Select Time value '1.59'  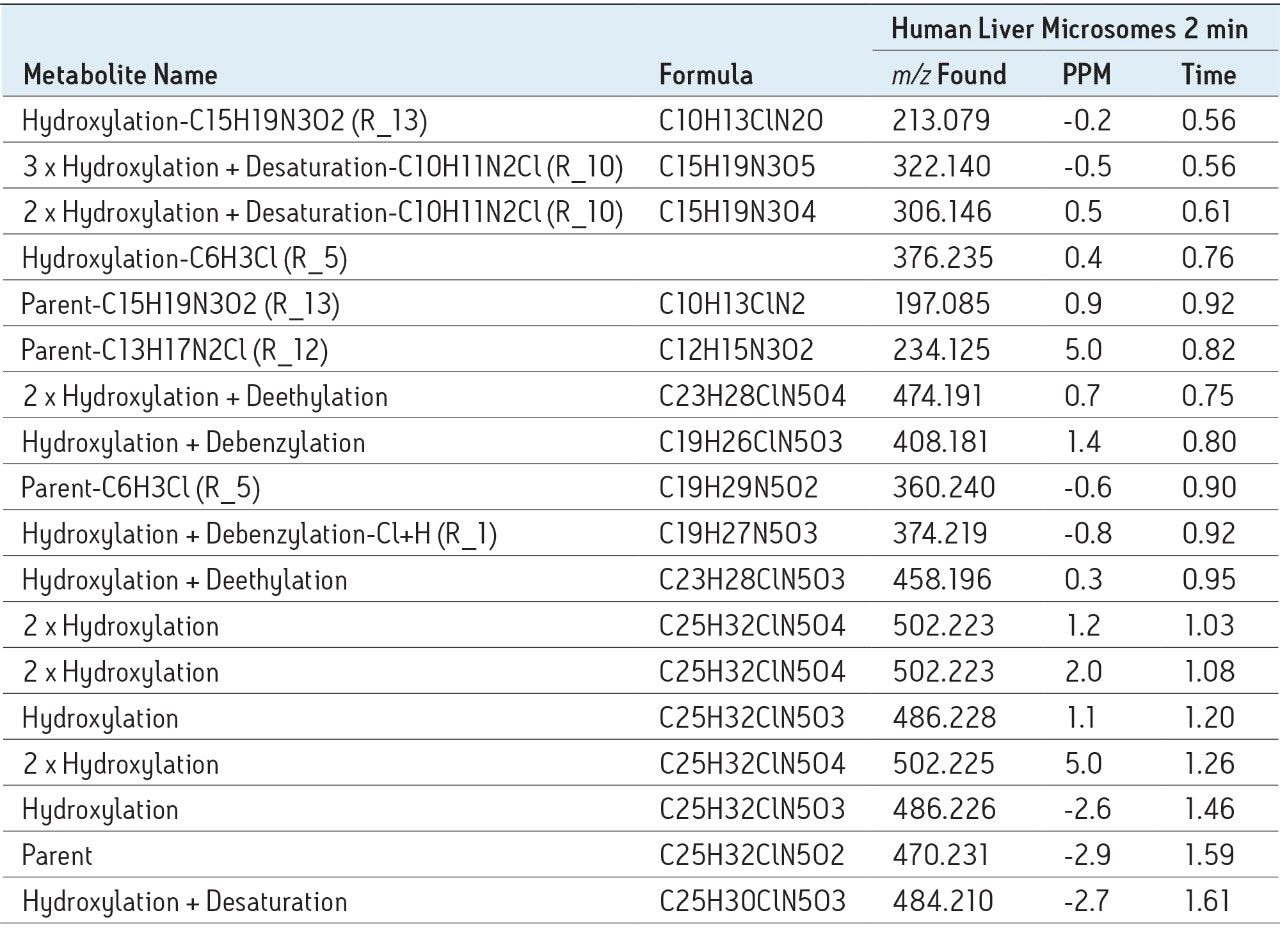[x=1209, y=856]
